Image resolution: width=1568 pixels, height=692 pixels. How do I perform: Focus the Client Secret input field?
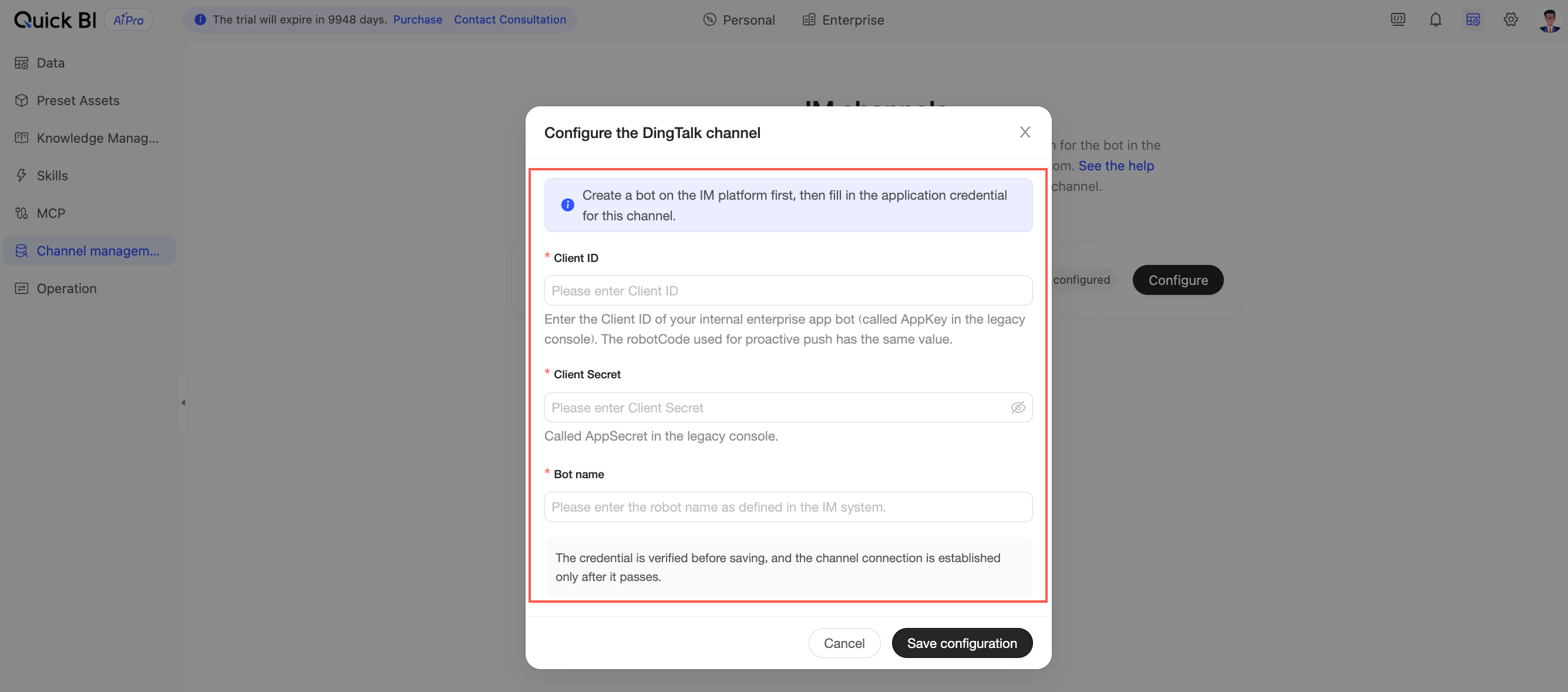click(788, 408)
